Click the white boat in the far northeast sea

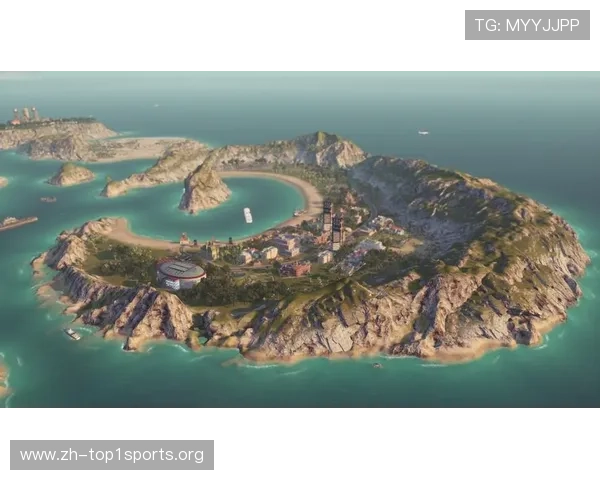tap(423, 132)
